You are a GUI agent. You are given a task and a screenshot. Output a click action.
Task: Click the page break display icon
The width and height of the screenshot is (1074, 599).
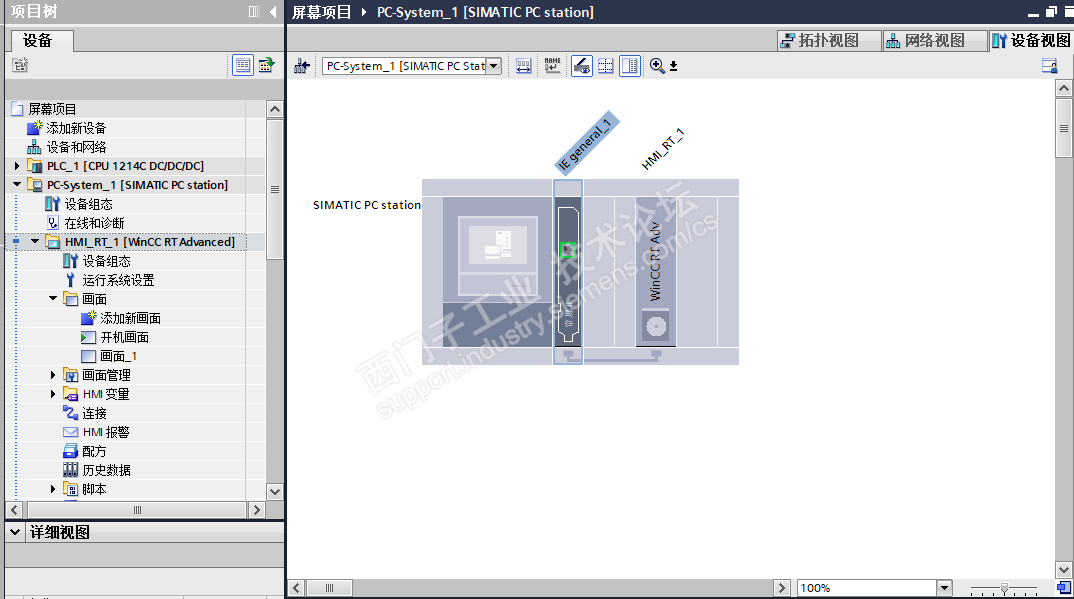(x=605, y=66)
